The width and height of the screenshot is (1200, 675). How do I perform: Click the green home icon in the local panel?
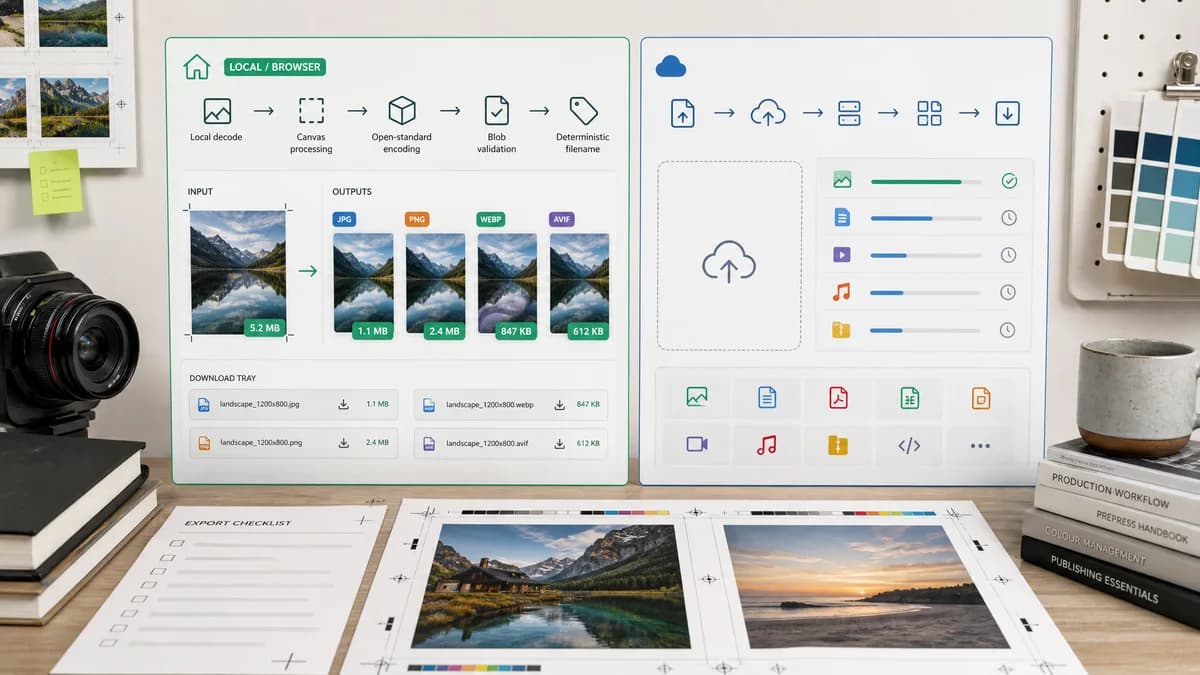196,67
